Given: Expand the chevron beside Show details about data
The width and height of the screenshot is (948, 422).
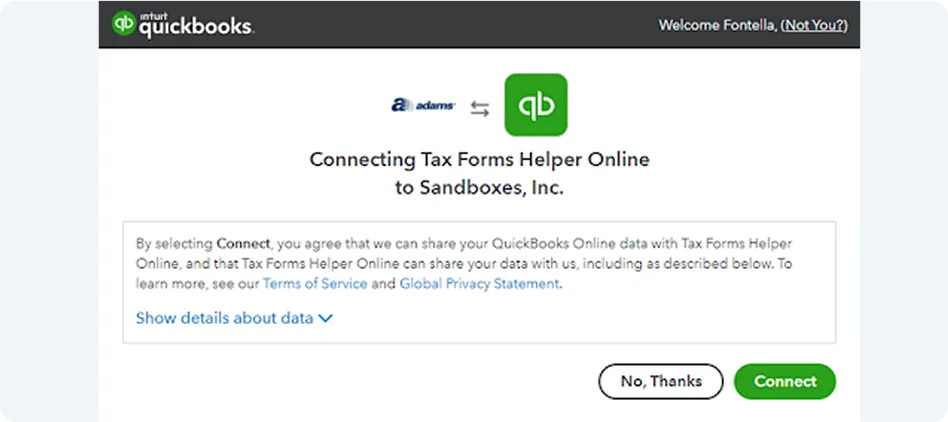Looking at the screenshot, I should [325, 318].
